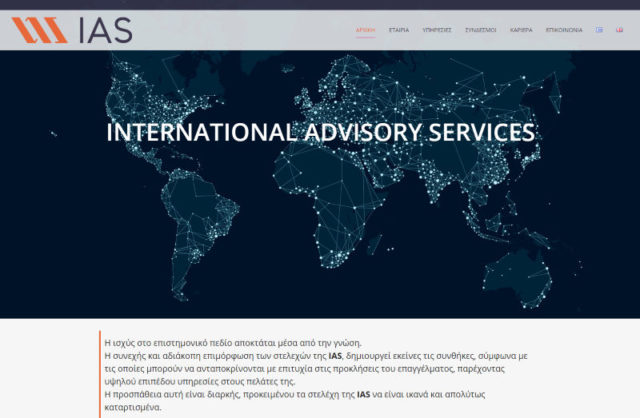Open the ΑΡΧΙΚΗ home menu item
This screenshot has height=418, width=640.
366,31
